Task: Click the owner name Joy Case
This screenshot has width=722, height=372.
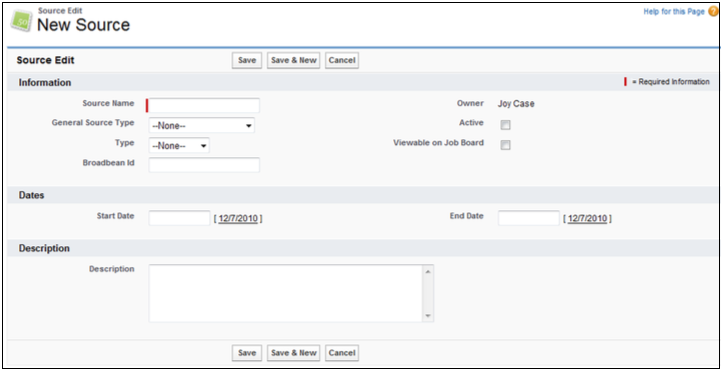Action: [x=516, y=104]
